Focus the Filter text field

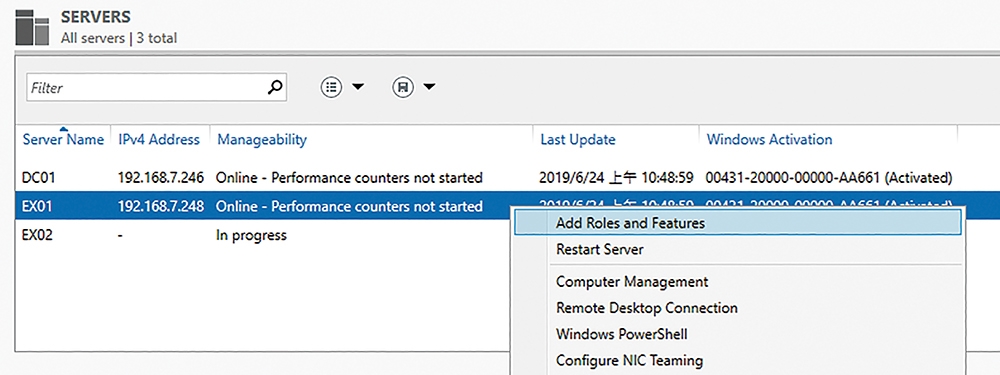(x=156, y=87)
